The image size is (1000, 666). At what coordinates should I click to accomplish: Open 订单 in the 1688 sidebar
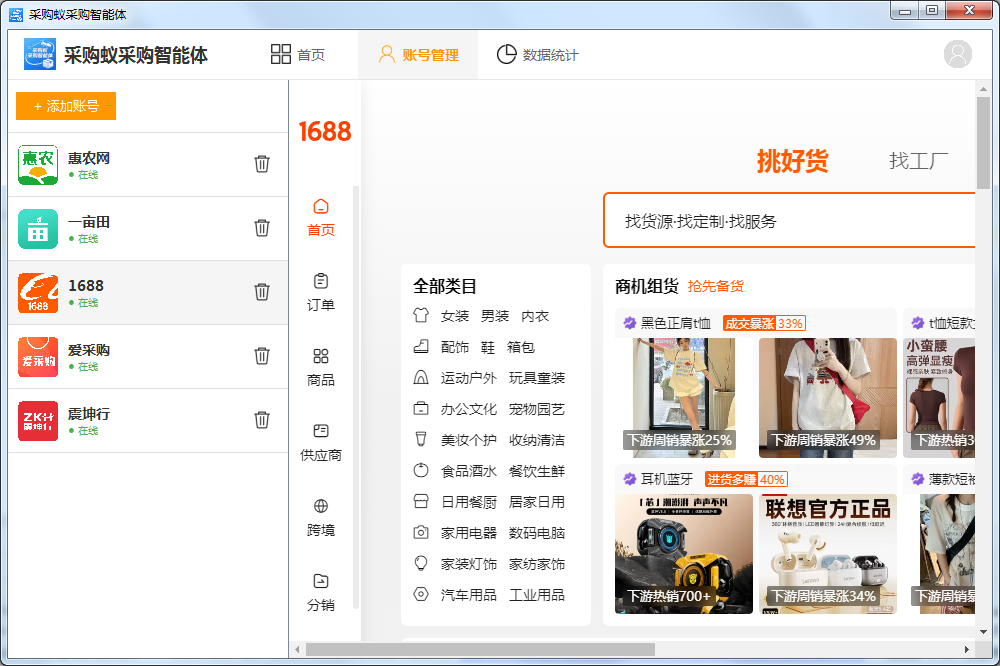pyautogui.click(x=321, y=293)
